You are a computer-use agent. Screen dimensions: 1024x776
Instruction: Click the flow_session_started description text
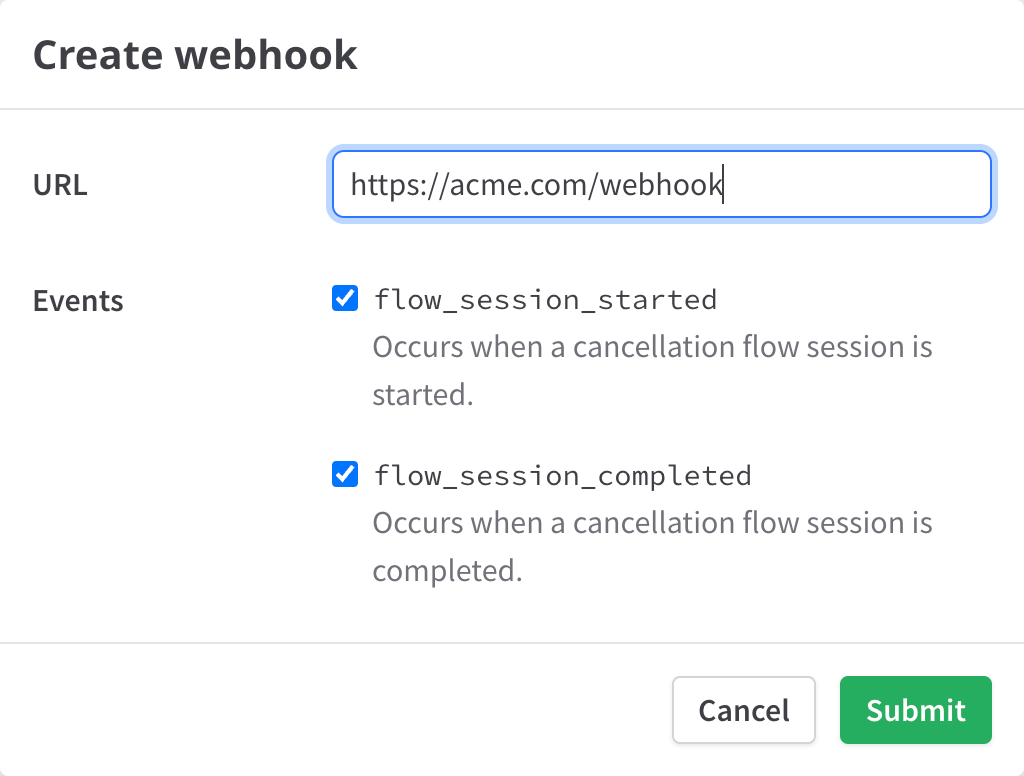click(x=650, y=370)
